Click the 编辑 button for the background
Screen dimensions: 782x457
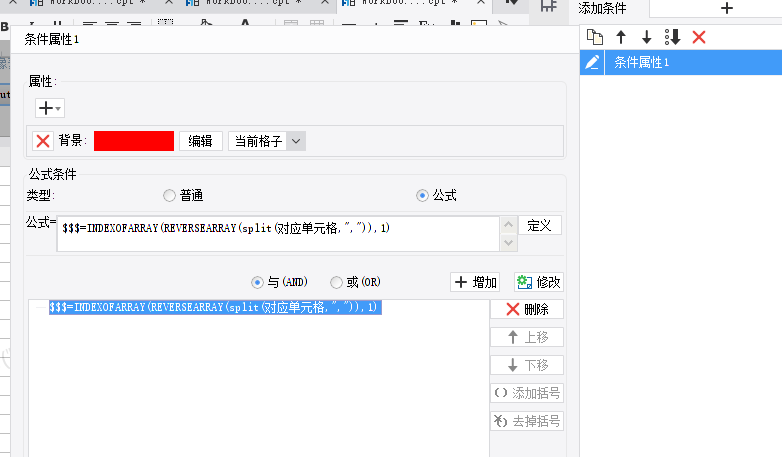(200, 141)
